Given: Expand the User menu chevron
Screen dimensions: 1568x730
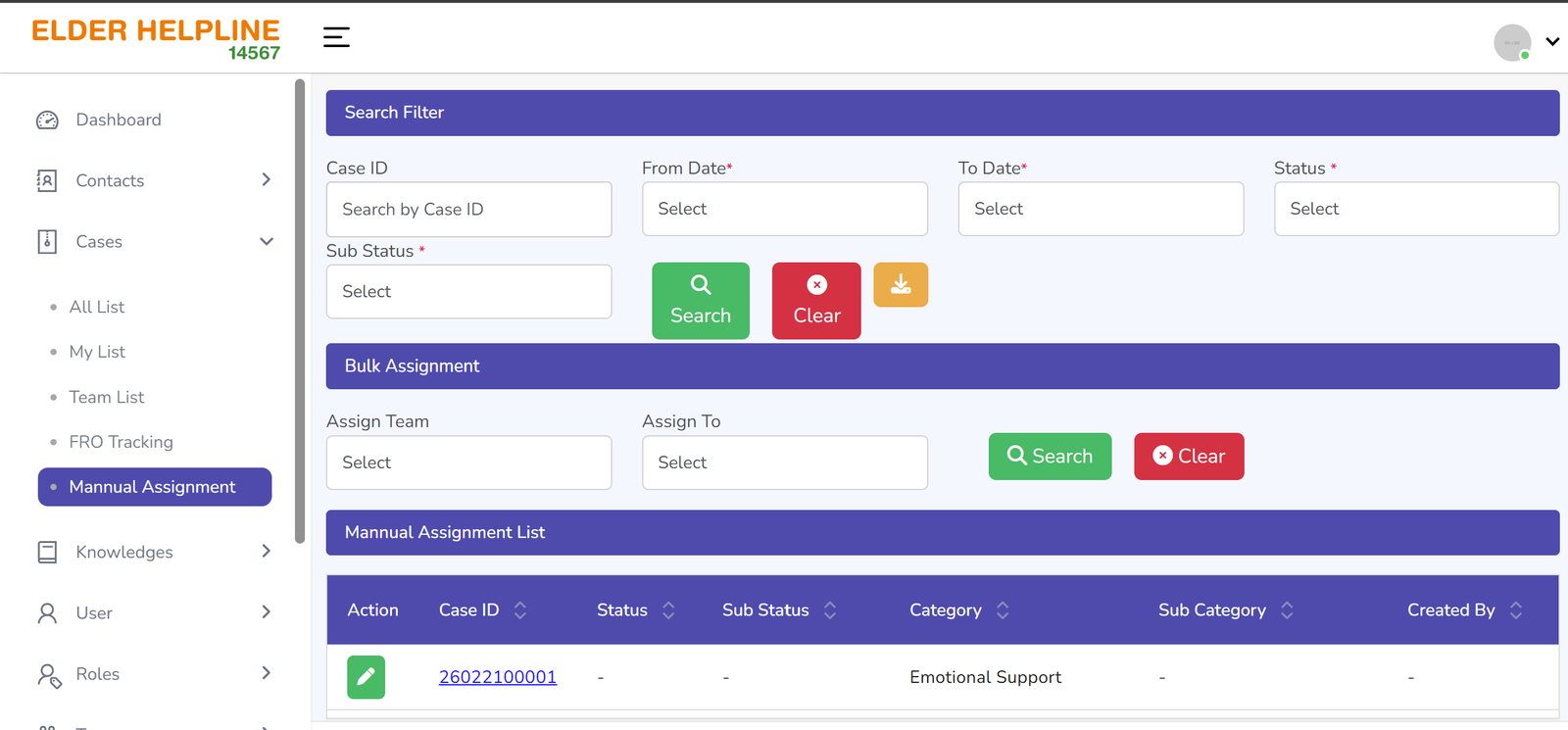Looking at the screenshot, I should (x=266, y=611).
